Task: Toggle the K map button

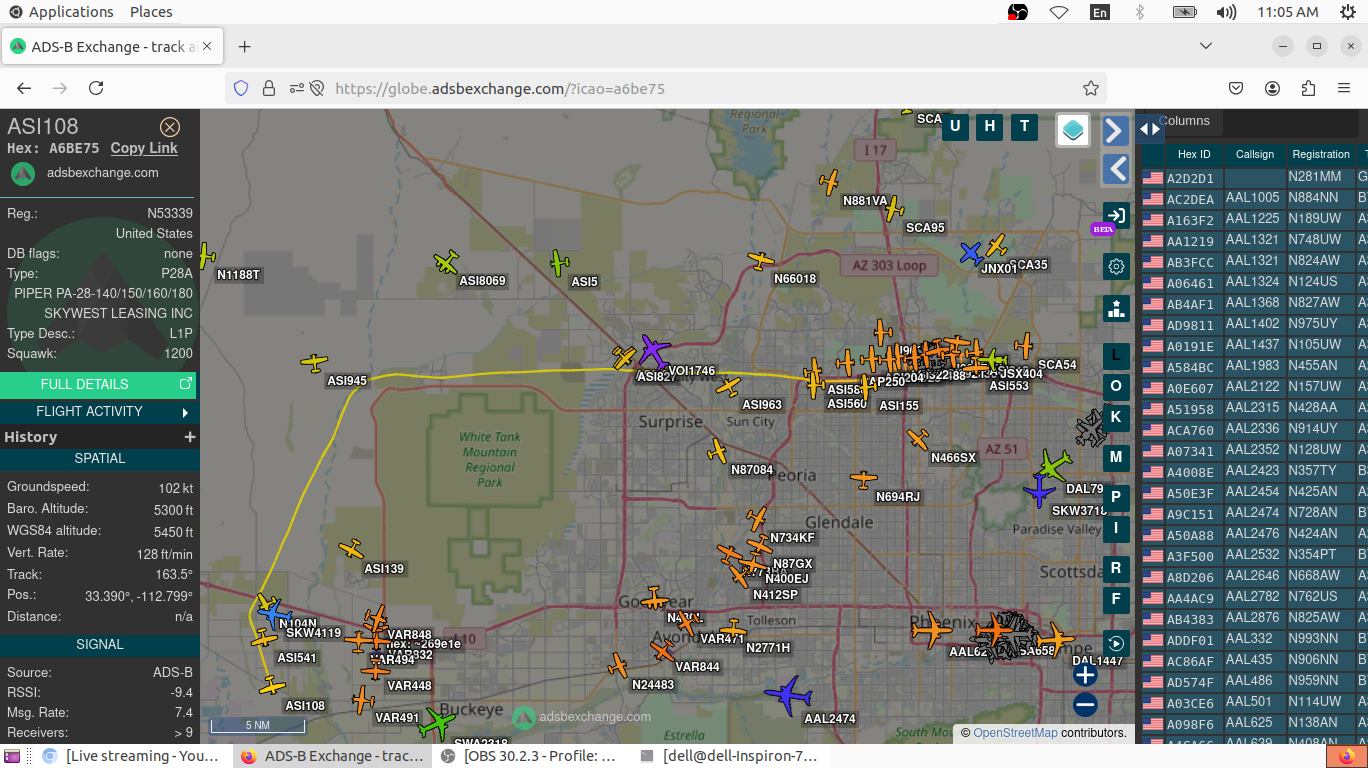Action: 1116,417
